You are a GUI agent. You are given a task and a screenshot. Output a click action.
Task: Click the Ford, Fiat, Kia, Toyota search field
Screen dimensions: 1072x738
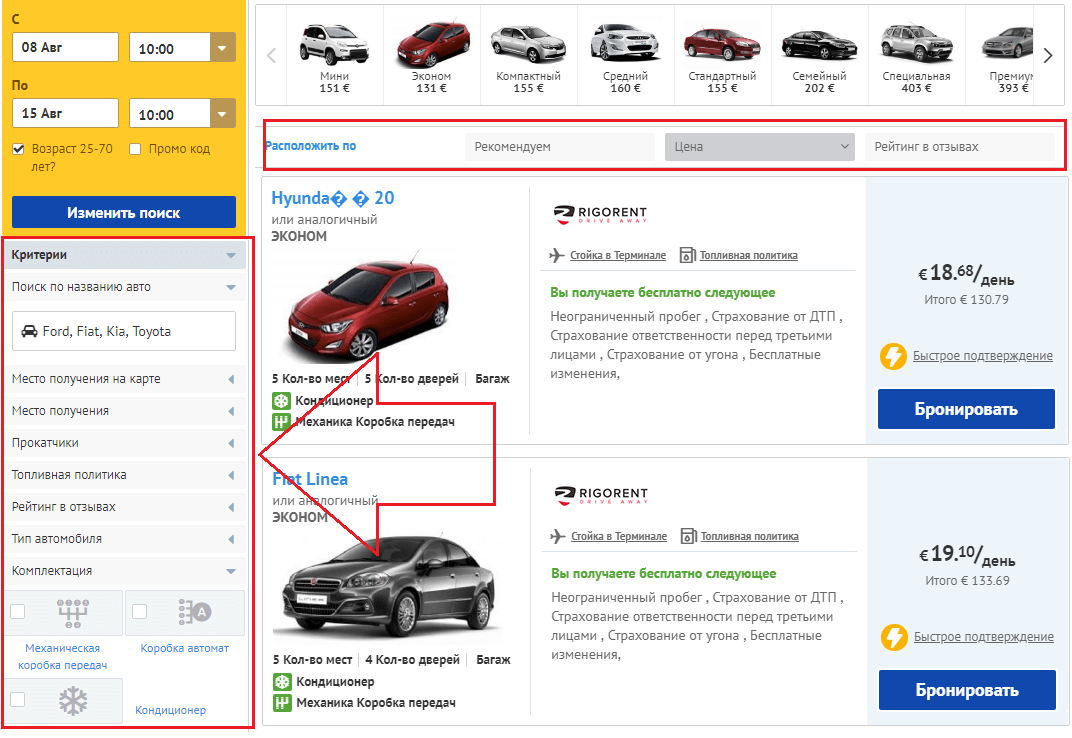click(x=124, y=331)
